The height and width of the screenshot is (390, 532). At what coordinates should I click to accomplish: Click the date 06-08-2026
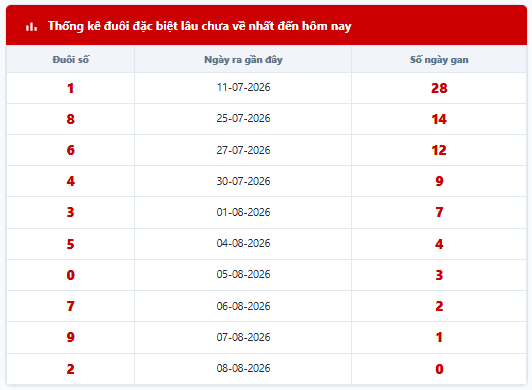[243, 306]
